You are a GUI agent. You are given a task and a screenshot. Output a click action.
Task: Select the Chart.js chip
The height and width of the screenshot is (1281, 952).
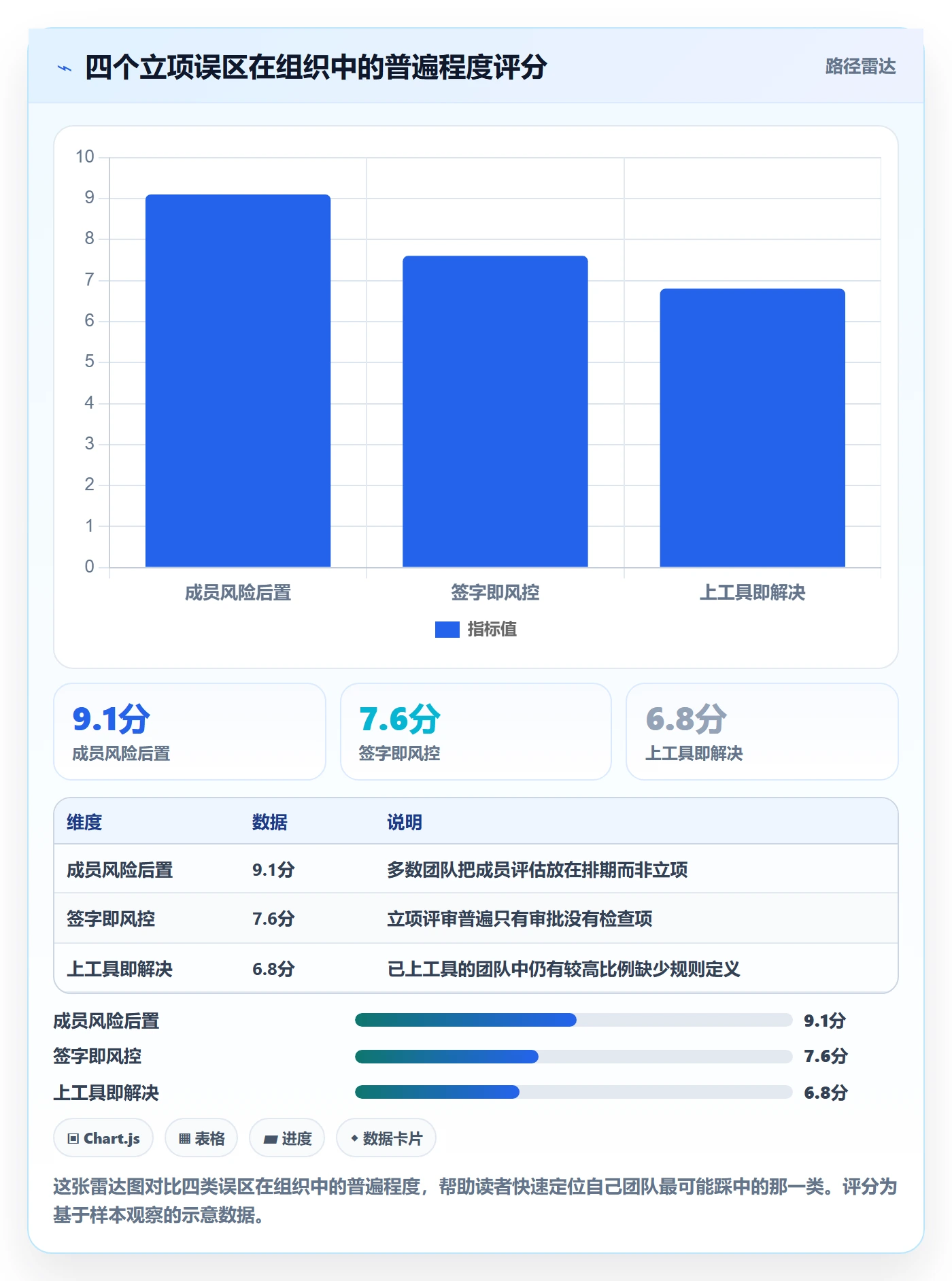coord(103,1138)
